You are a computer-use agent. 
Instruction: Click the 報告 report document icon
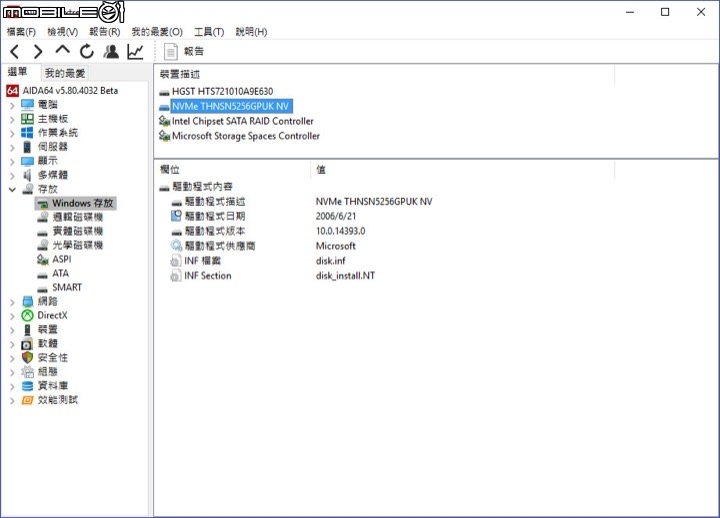[x=171, y=51]
